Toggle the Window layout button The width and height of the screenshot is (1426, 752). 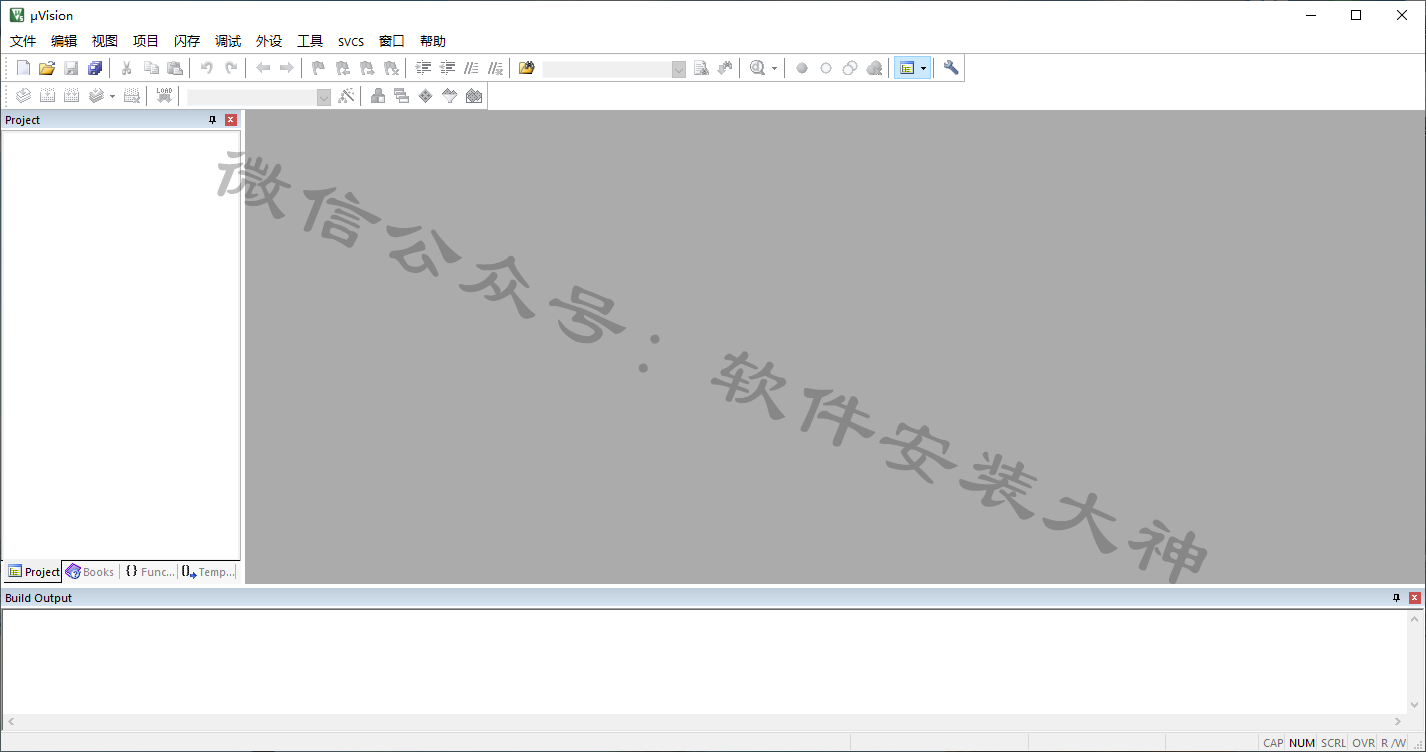pos(907,68)
